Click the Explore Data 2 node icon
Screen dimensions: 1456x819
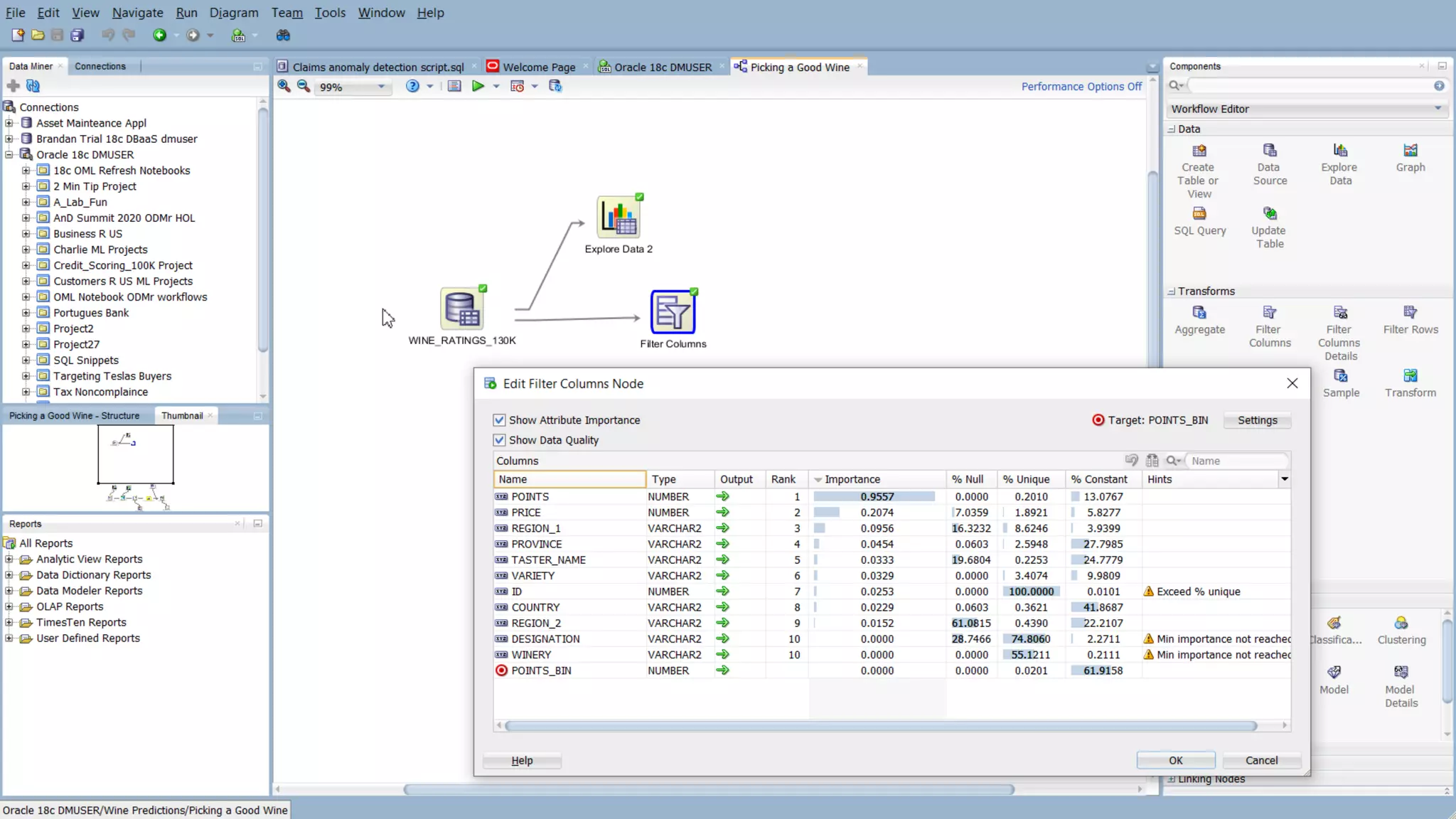point(618,218)
